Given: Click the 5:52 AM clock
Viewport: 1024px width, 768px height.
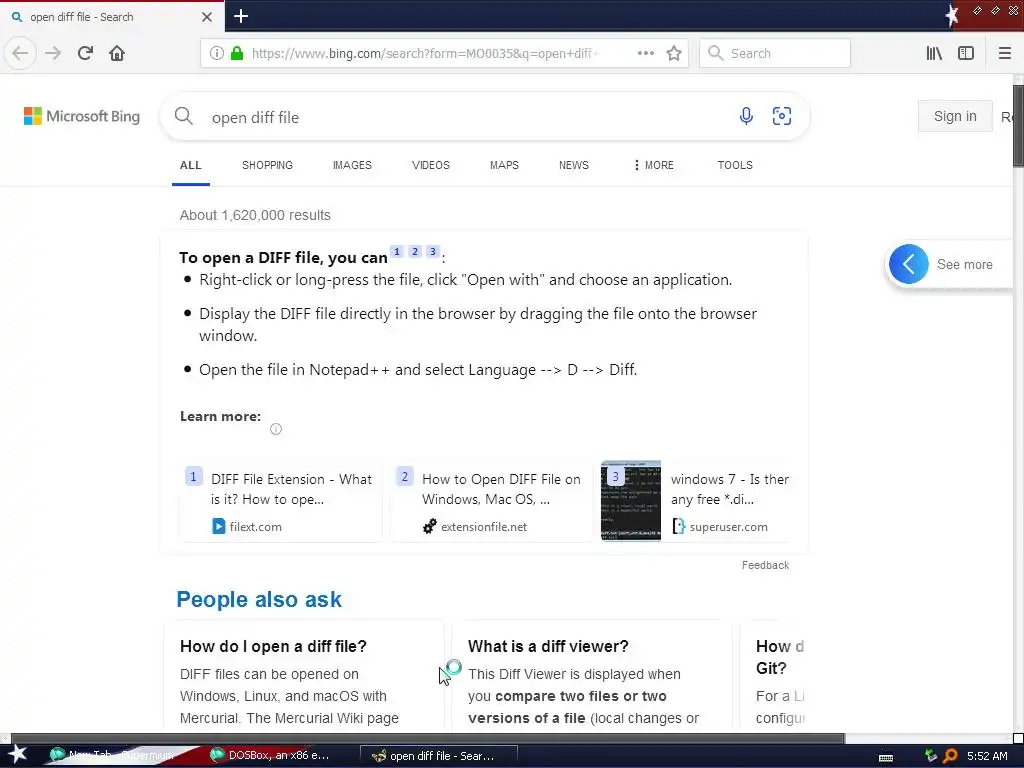Looking at the screenshot, I should [x=987, y=756].
